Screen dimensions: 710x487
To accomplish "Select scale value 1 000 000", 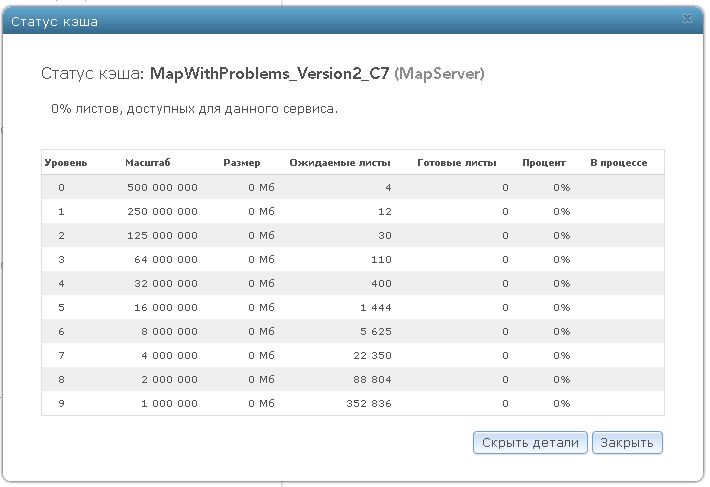I will pyautogui.click(x=169, y=403).
